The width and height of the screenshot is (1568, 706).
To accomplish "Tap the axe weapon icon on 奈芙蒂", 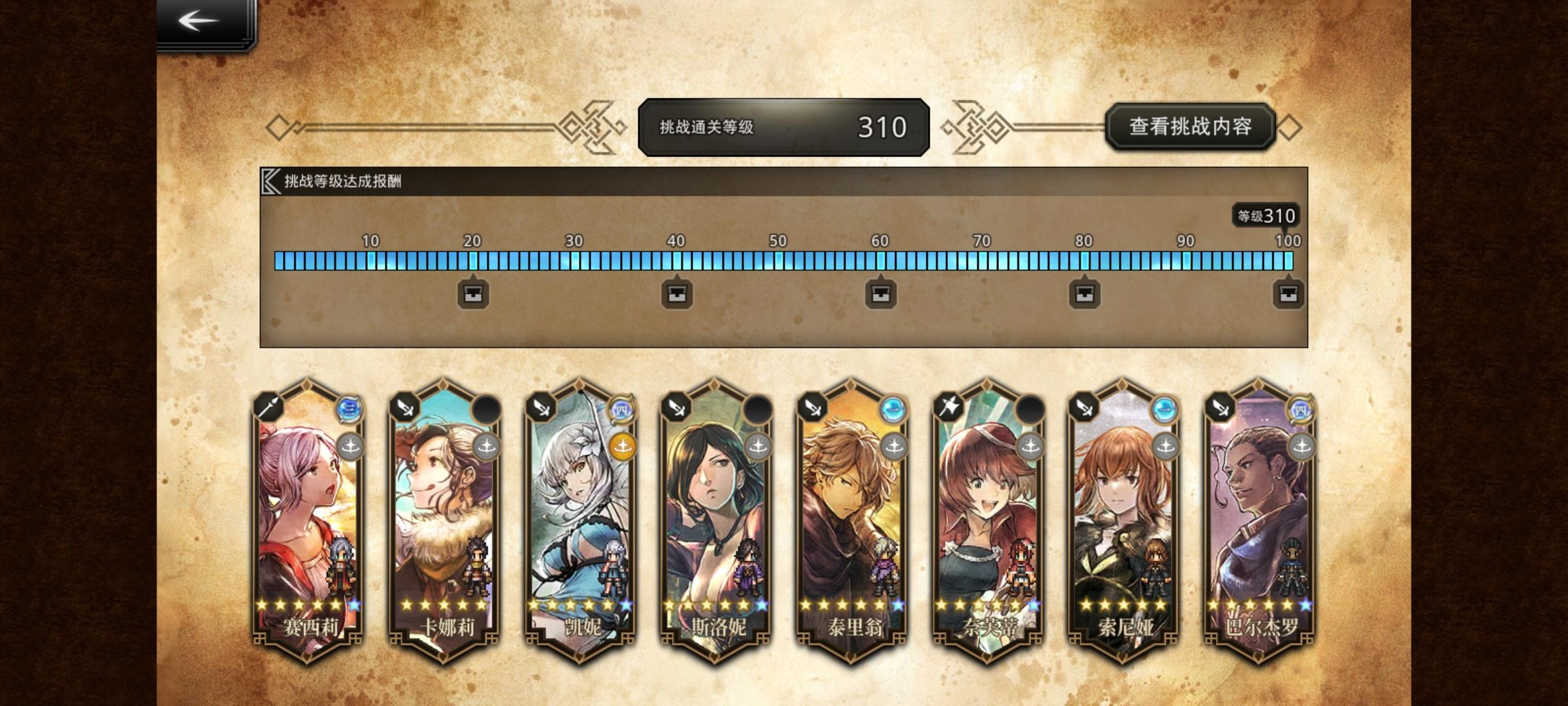I will 948,408.
